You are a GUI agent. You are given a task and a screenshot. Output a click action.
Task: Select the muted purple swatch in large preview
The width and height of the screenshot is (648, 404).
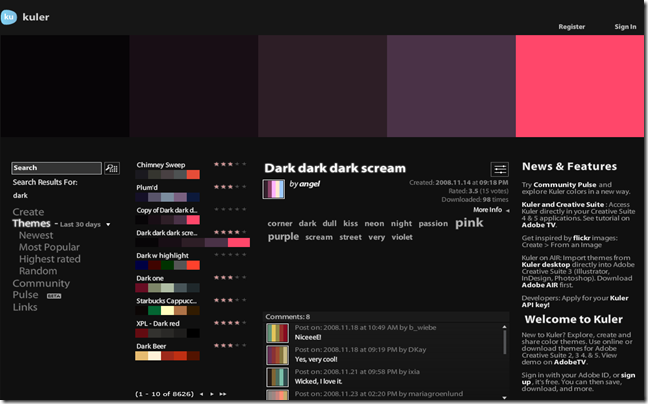pyautogui.click(x=451, y=86)
